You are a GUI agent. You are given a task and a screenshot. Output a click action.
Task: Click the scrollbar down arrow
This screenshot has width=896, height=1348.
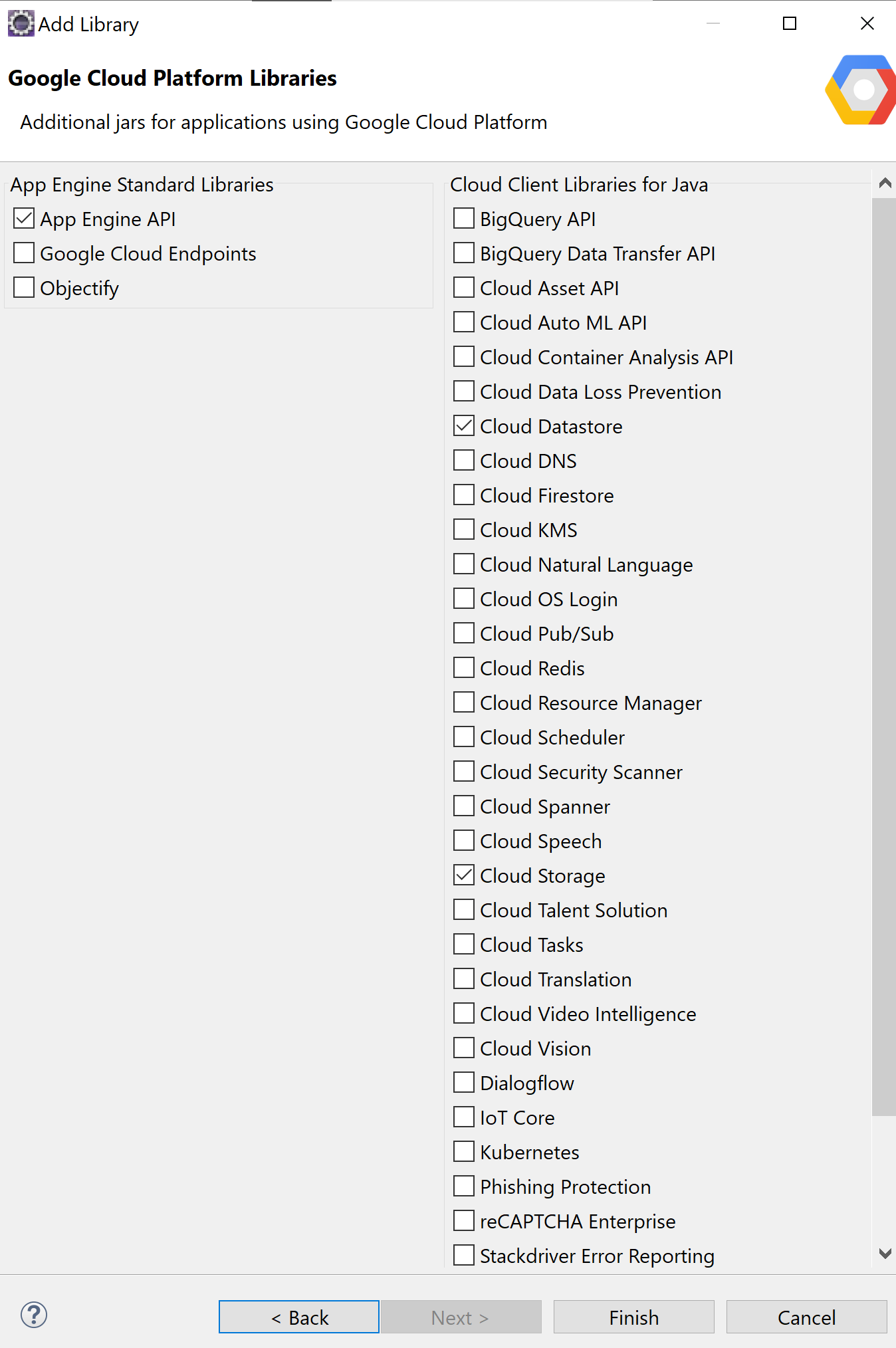pyautogui.click(x=885, y=1252)
